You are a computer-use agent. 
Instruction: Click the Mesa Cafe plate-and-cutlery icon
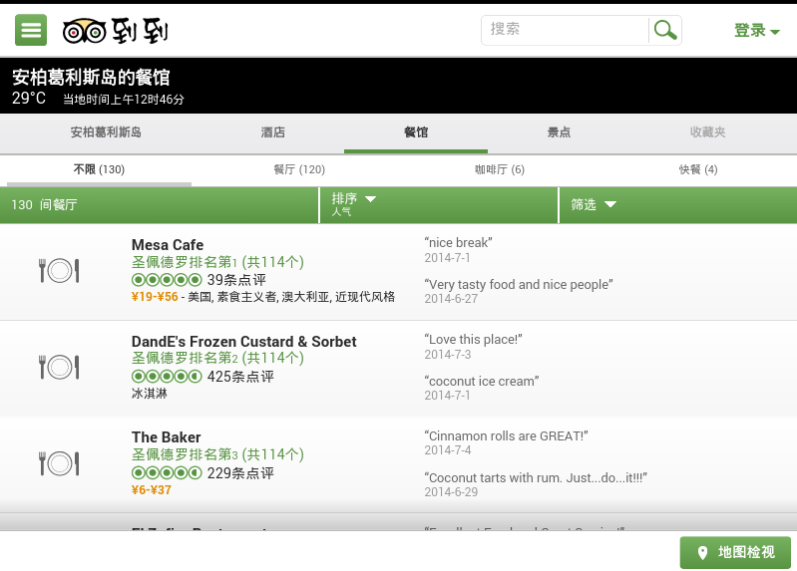click(59, 271)
